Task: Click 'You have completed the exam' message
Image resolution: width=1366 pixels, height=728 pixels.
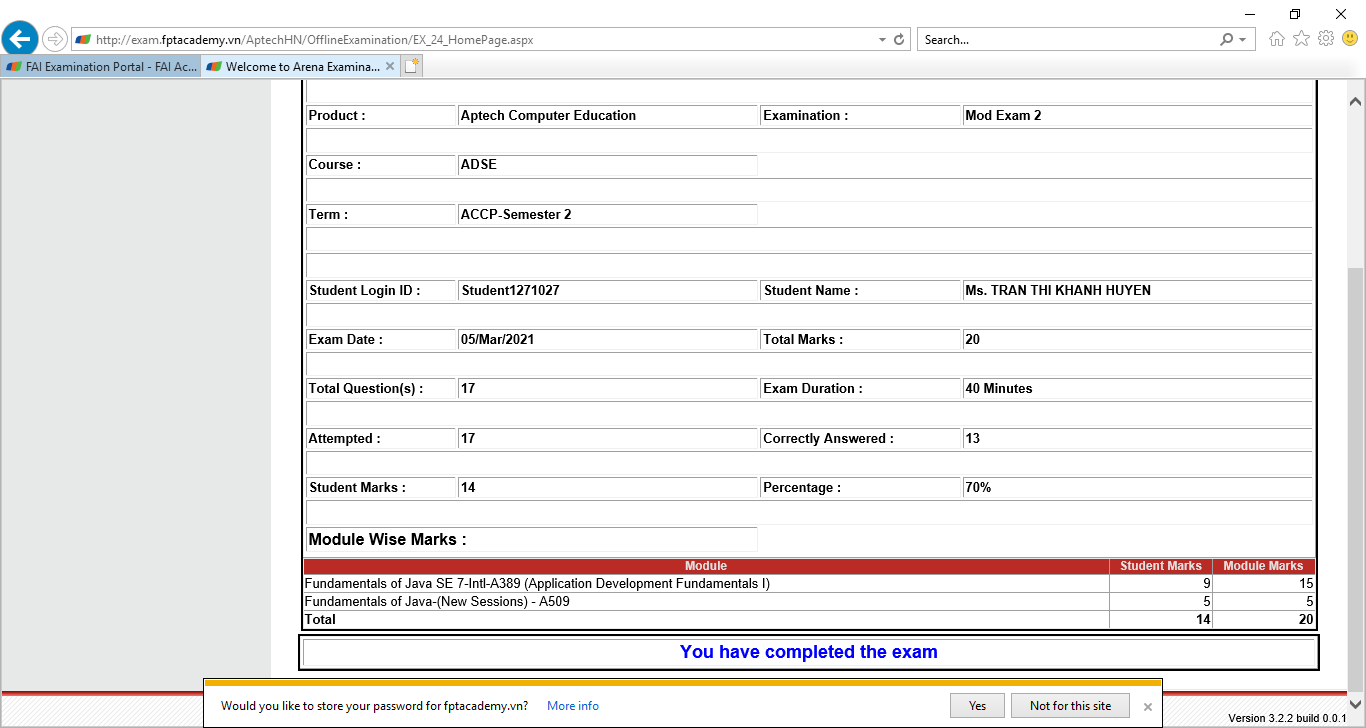Action: click(809, 652)
